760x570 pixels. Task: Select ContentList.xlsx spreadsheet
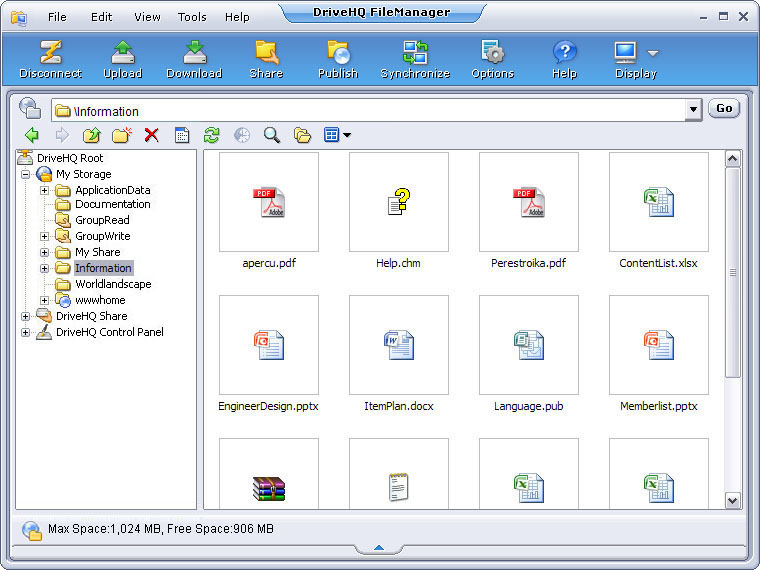659,202
